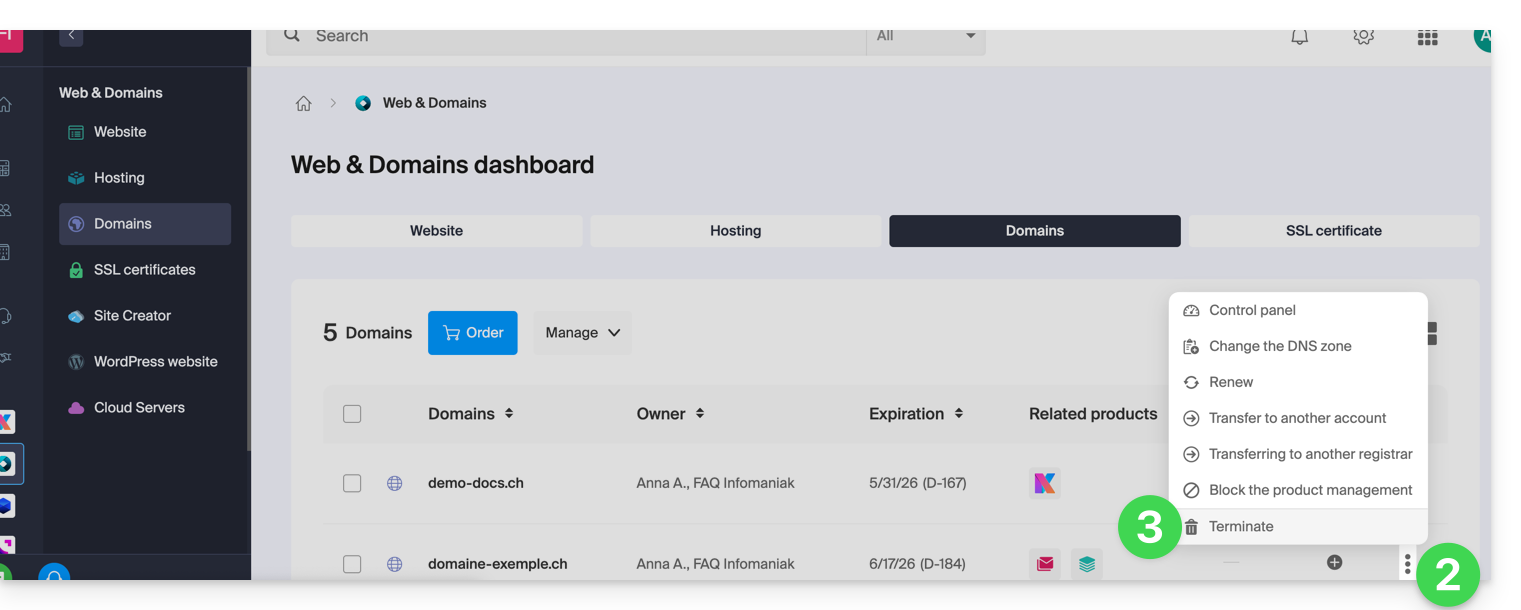Tick the select-all domains checkbox
The width and height of the screenshot is (1521, 610).
pos(352,414)
